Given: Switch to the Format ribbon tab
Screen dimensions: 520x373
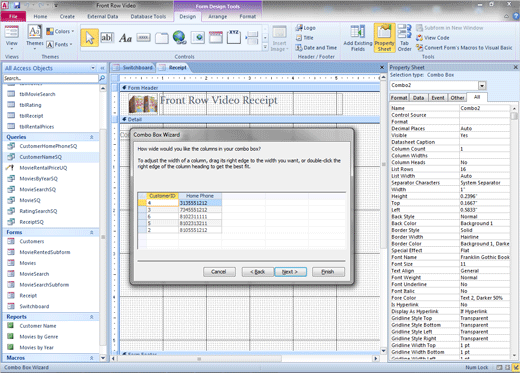Looking at the screenshot, I should 248,16.
